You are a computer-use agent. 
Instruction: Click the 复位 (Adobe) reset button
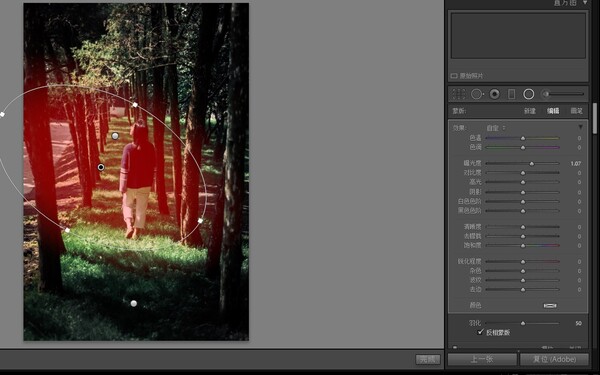554,359
